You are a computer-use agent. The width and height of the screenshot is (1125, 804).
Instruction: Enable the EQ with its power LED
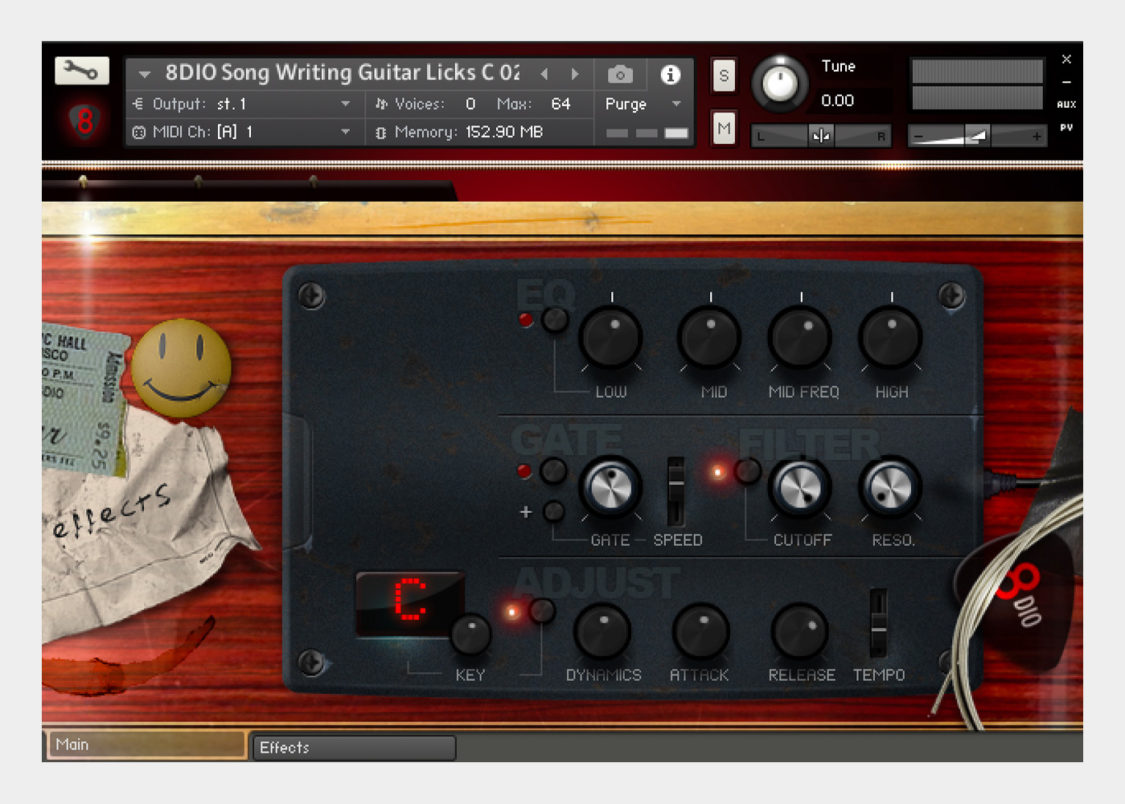(527, 320)
